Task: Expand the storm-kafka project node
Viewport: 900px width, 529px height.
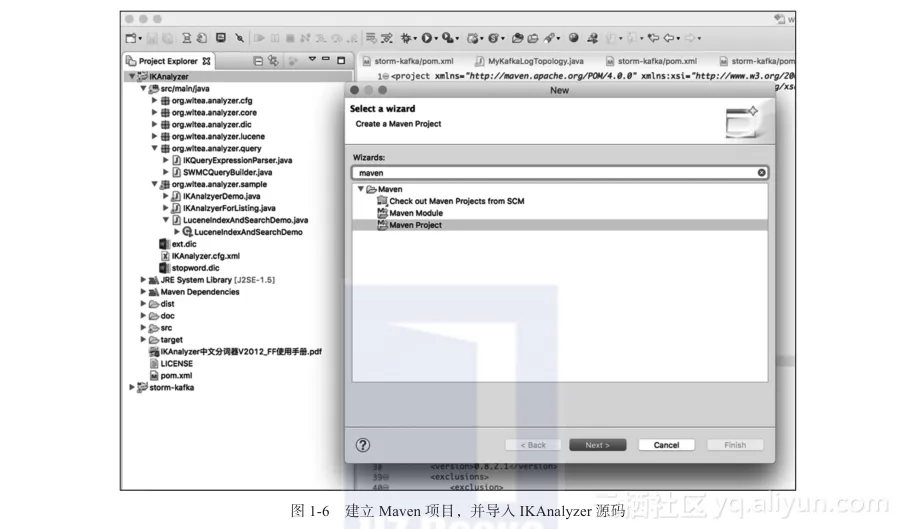Action: (132, 387)
